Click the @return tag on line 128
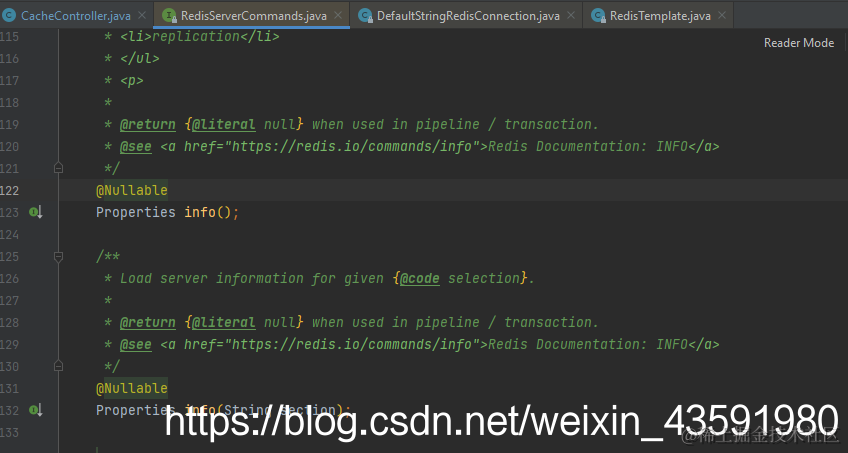Screen dimensions: 848x453 pyautogui.click(x=148, y=322)
